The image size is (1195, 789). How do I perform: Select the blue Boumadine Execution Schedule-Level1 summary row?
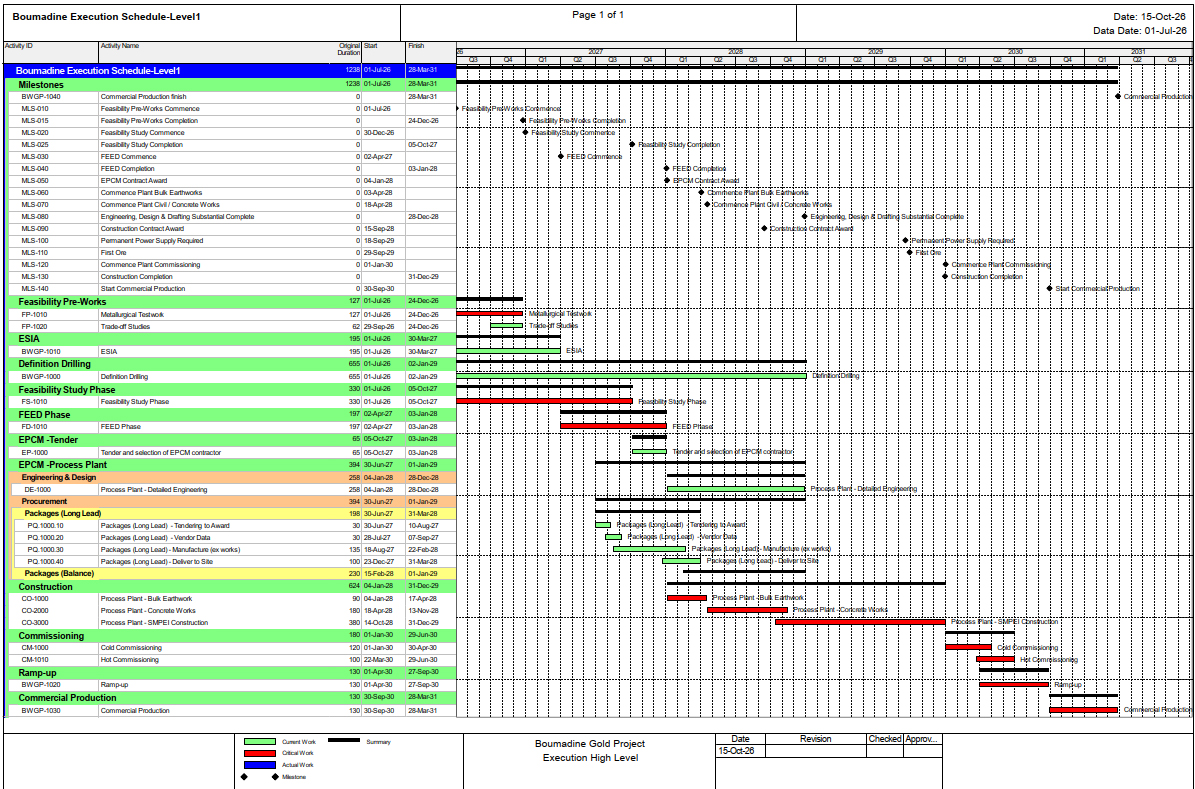point(229,71)
